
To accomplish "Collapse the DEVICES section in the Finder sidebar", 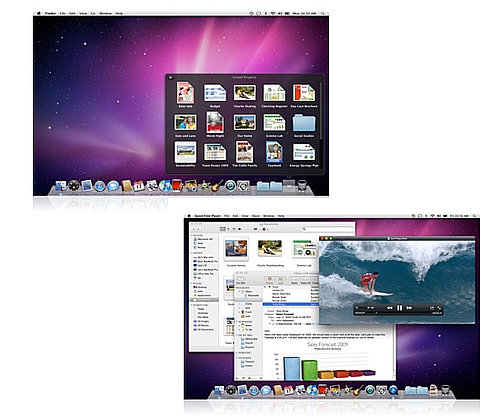I will (192, 235).
